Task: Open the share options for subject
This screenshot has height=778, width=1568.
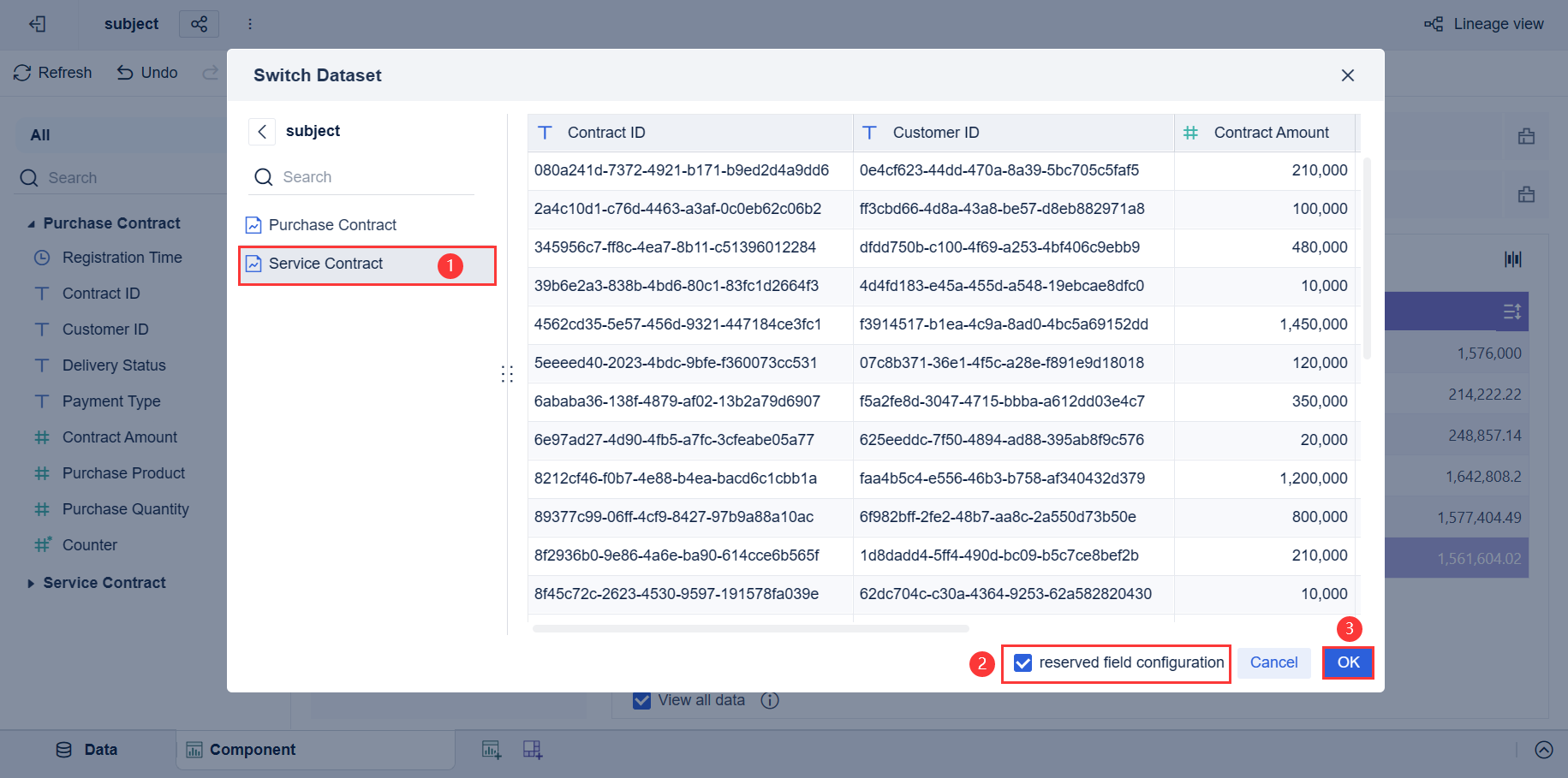Action: coord(199,24)
